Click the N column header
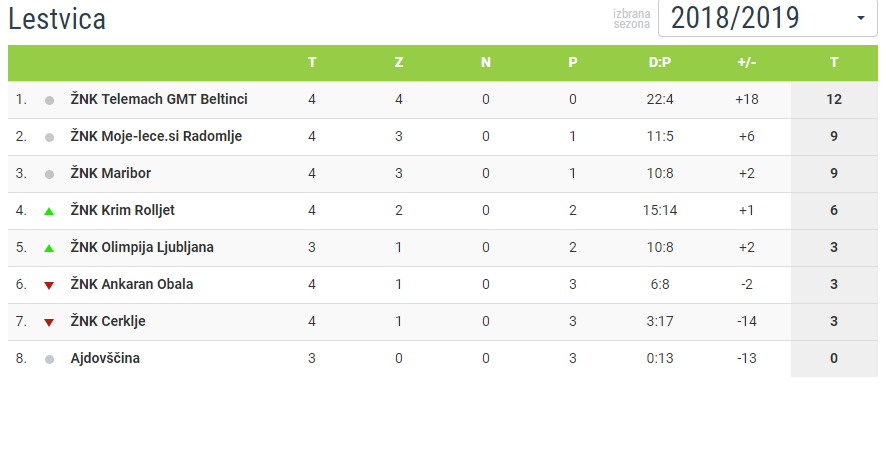The height and width of the screenshot is (460, 886). (486, 62)
